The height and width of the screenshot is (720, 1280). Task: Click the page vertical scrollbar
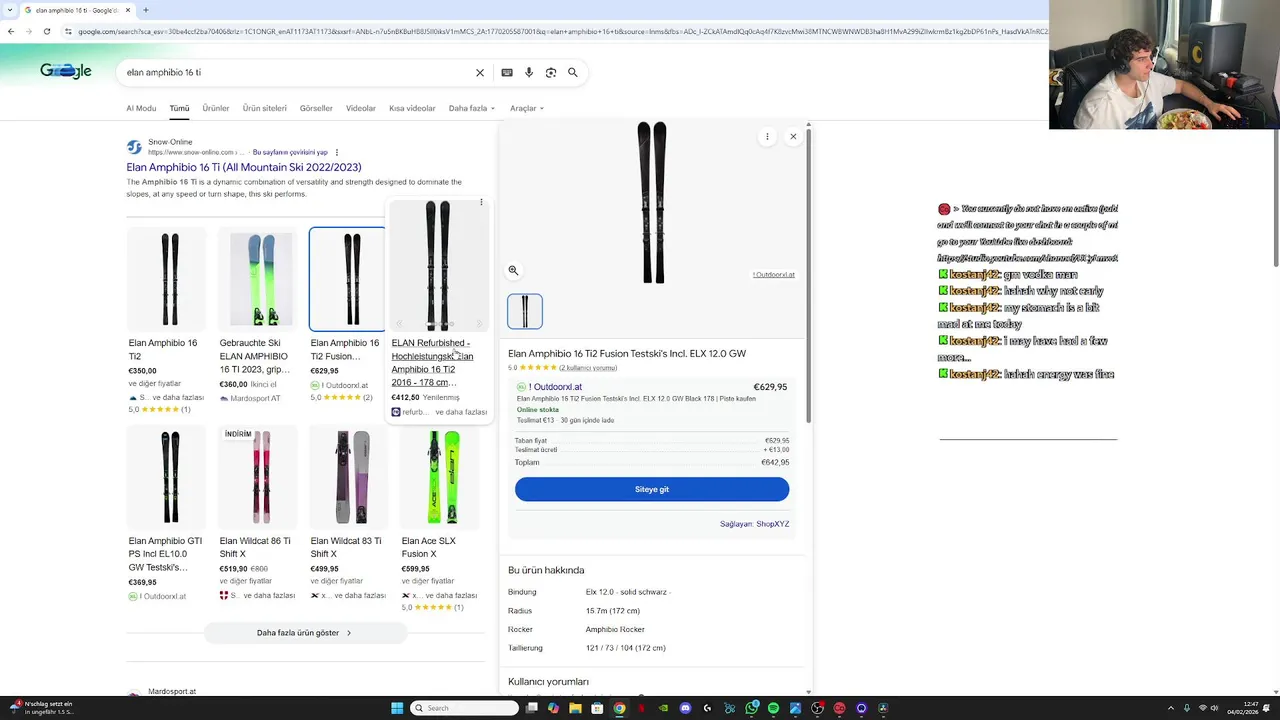pos(1275,195)
